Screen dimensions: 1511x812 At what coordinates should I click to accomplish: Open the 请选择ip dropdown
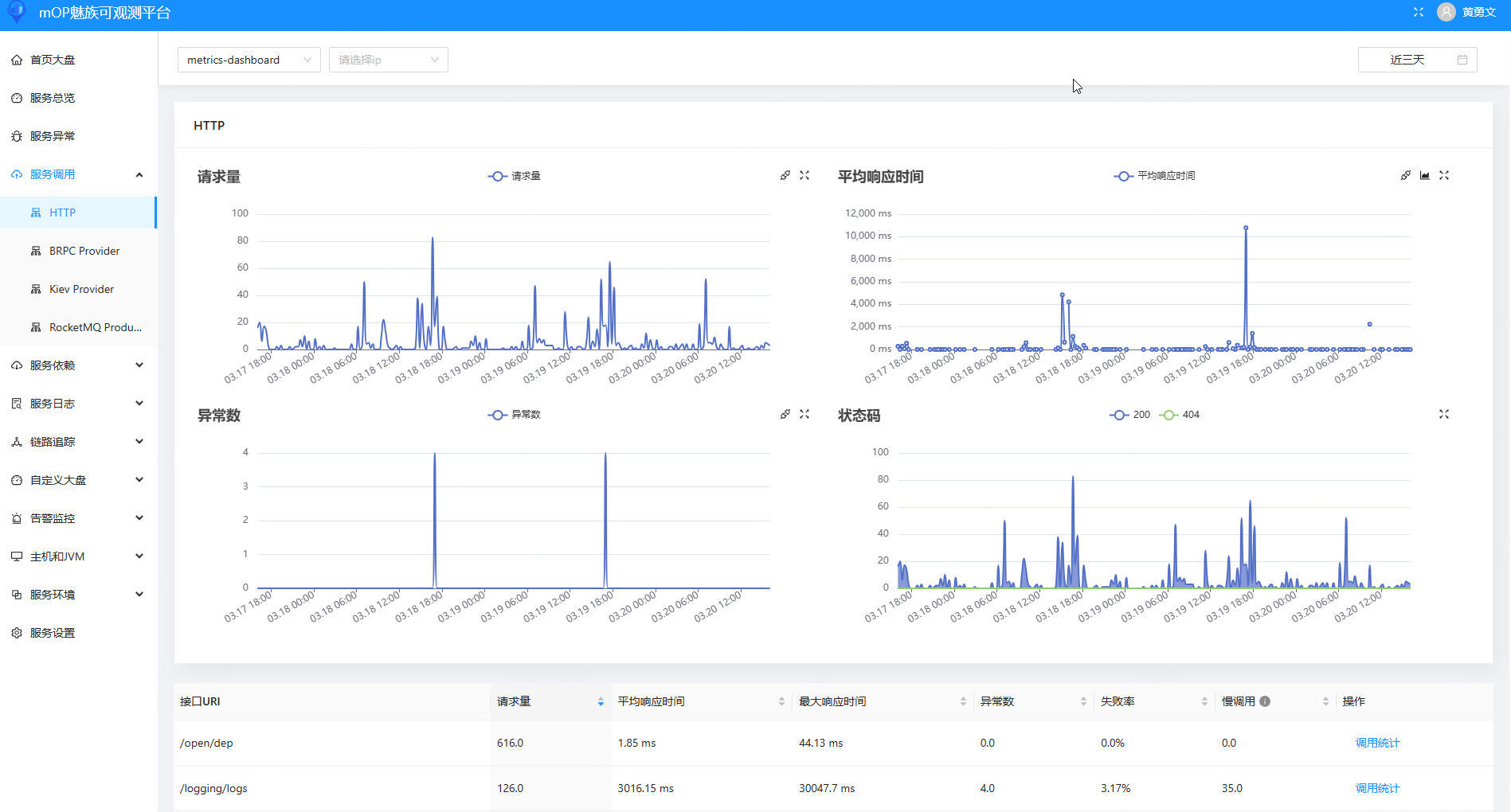(388, 60)
